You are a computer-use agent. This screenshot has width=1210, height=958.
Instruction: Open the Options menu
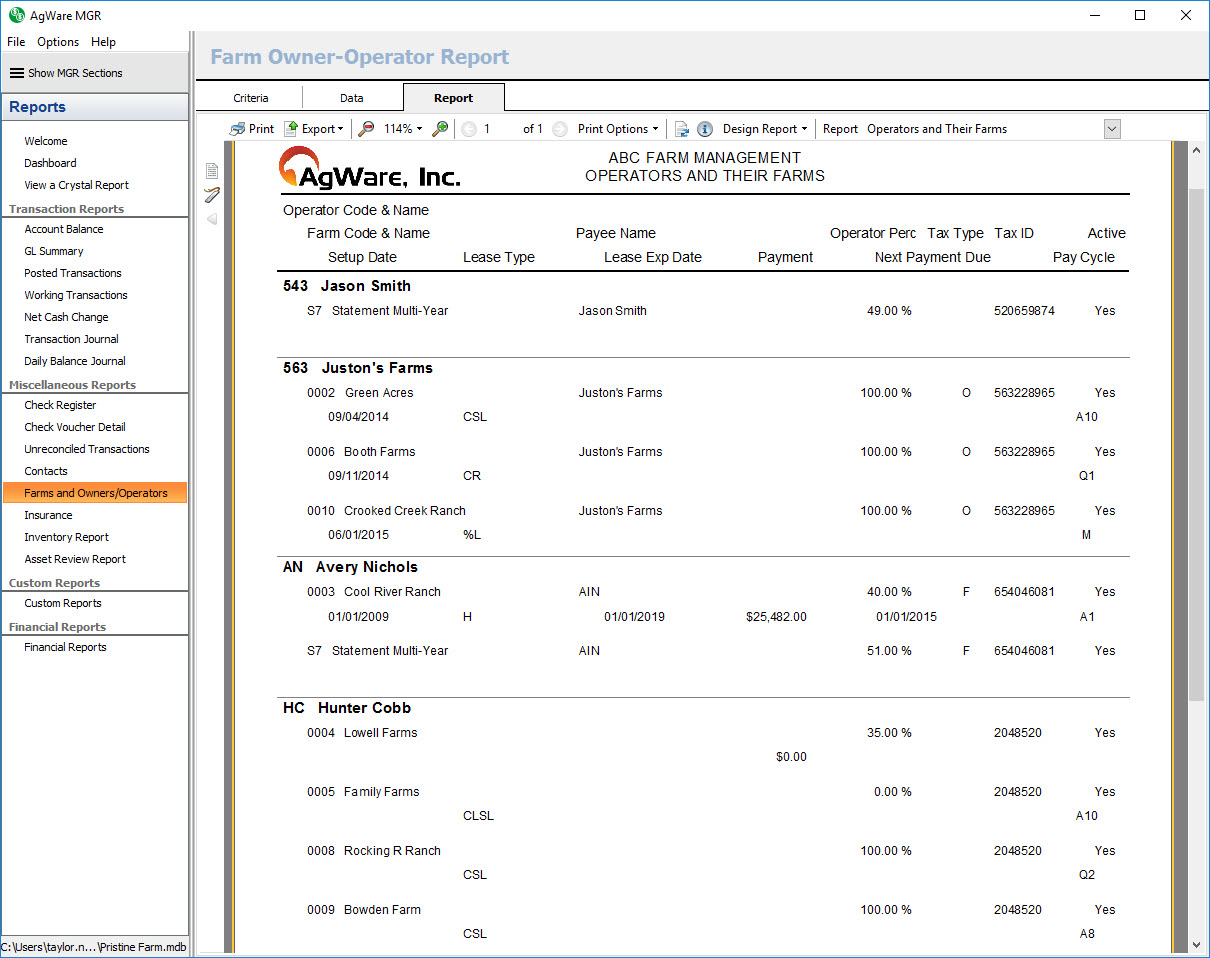(x=58, y=42)
